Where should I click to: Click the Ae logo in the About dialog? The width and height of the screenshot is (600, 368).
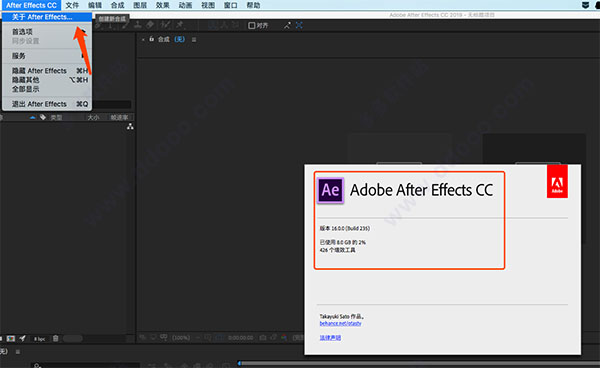[x=331, y=190]
